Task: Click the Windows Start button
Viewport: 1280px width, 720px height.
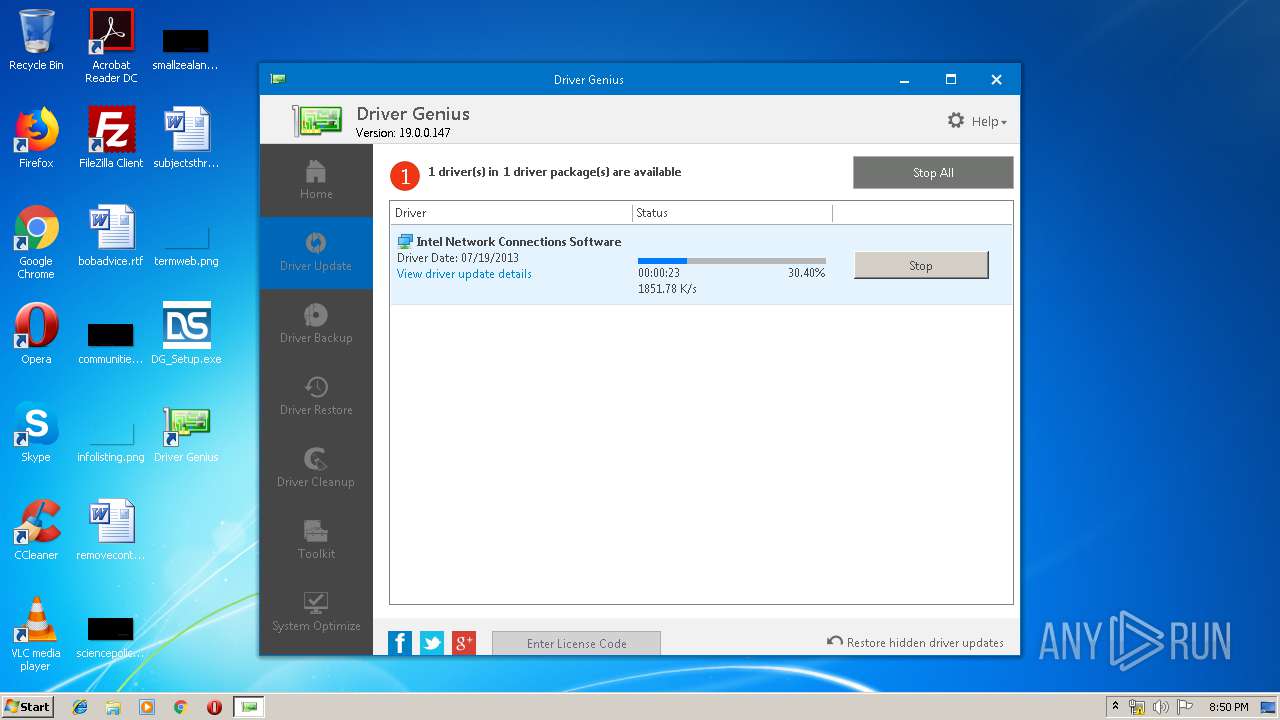Action: 28,706
